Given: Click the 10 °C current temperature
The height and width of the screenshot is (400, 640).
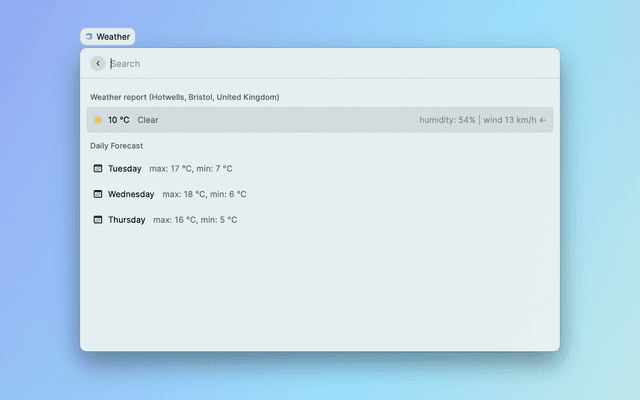Looking at the screenshot, I should (119, 120).
